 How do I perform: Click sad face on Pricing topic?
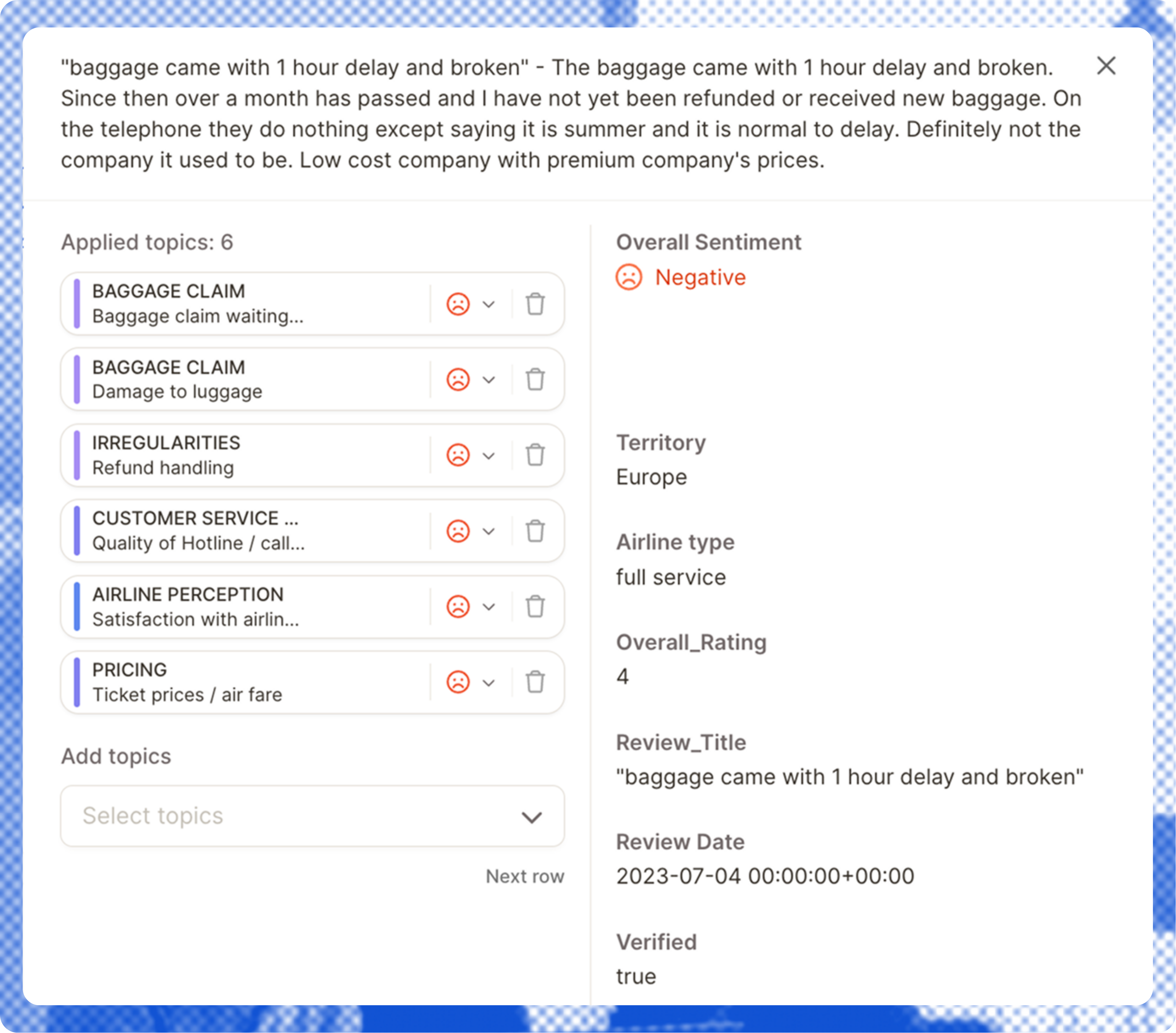pos(458,682)
